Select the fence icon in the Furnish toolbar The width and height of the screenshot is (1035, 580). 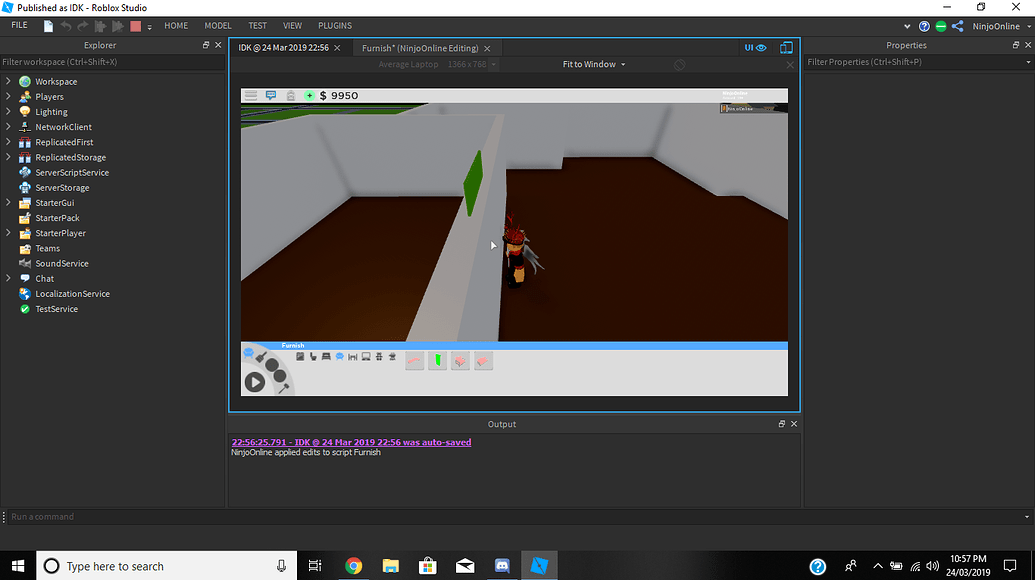point(352,356)
